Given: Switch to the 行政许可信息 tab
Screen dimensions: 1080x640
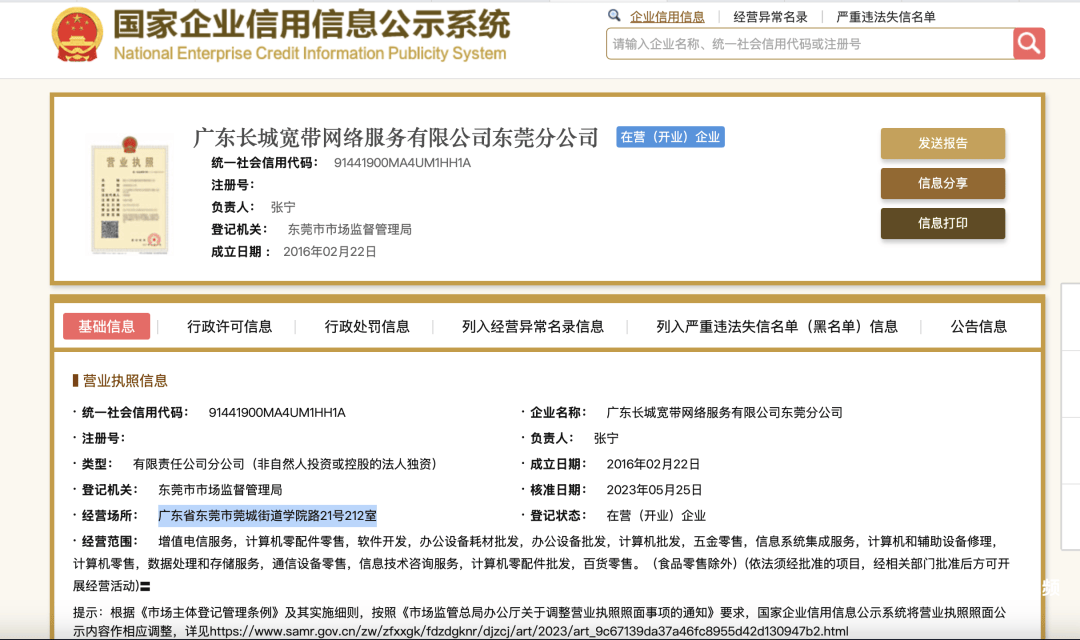Looking at the screenshot, I should tap(231, 326).
